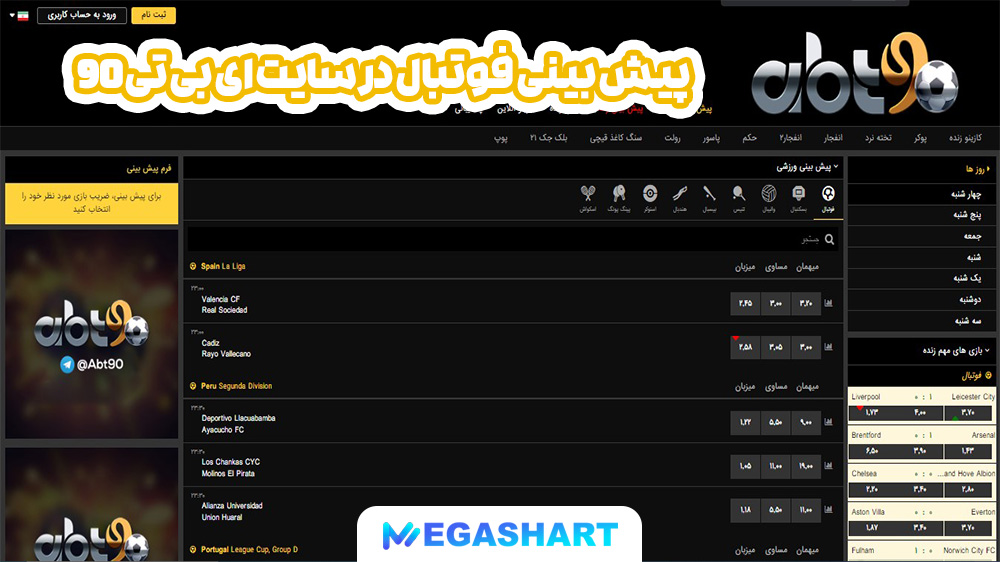Select the Ping Pong (پینگ پونگ) sport icon
Viewport: 1000px width, 562px height.
tap(619, 199)
